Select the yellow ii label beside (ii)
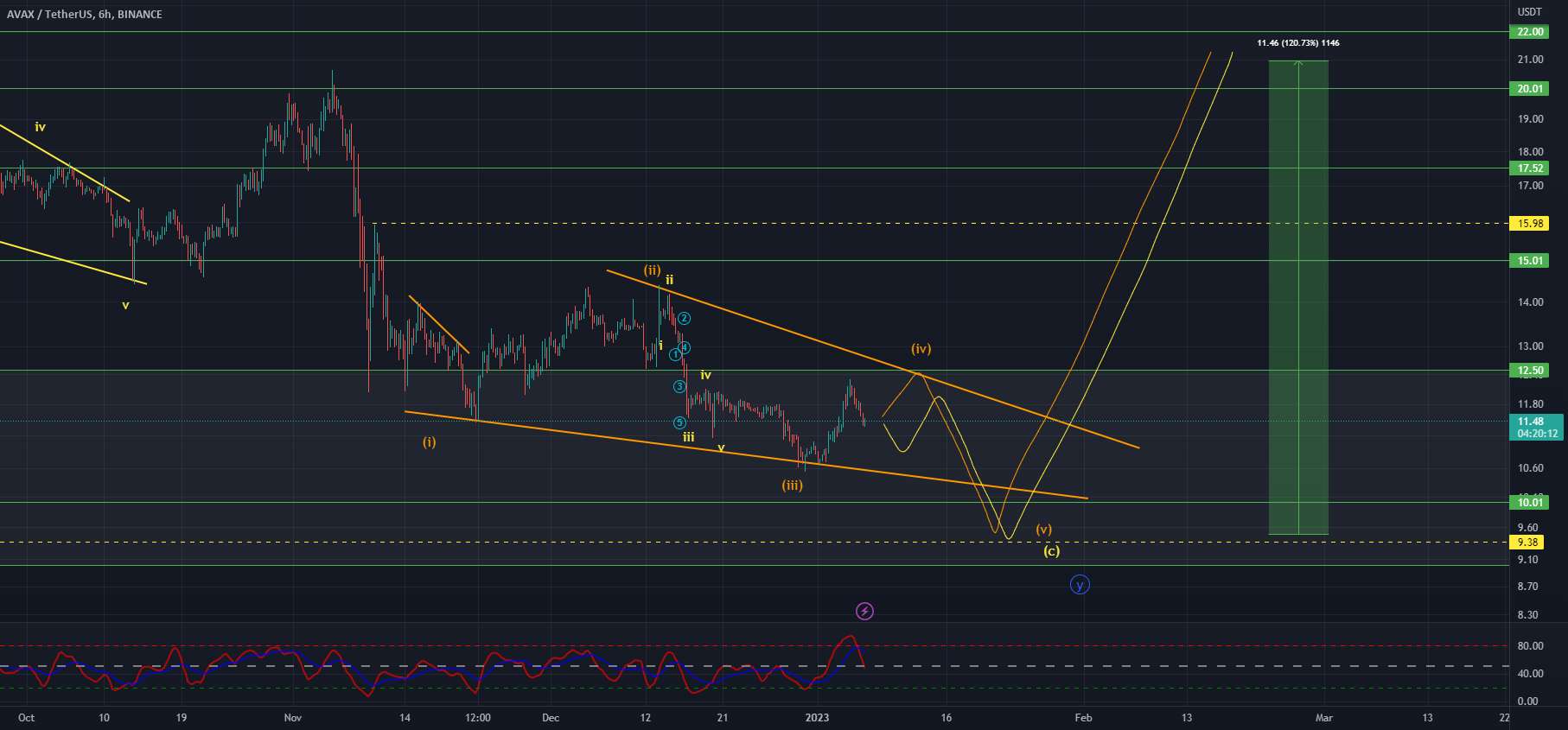Image resolution: width=1568 pixels, height=730 pixels. click(670, 280)
